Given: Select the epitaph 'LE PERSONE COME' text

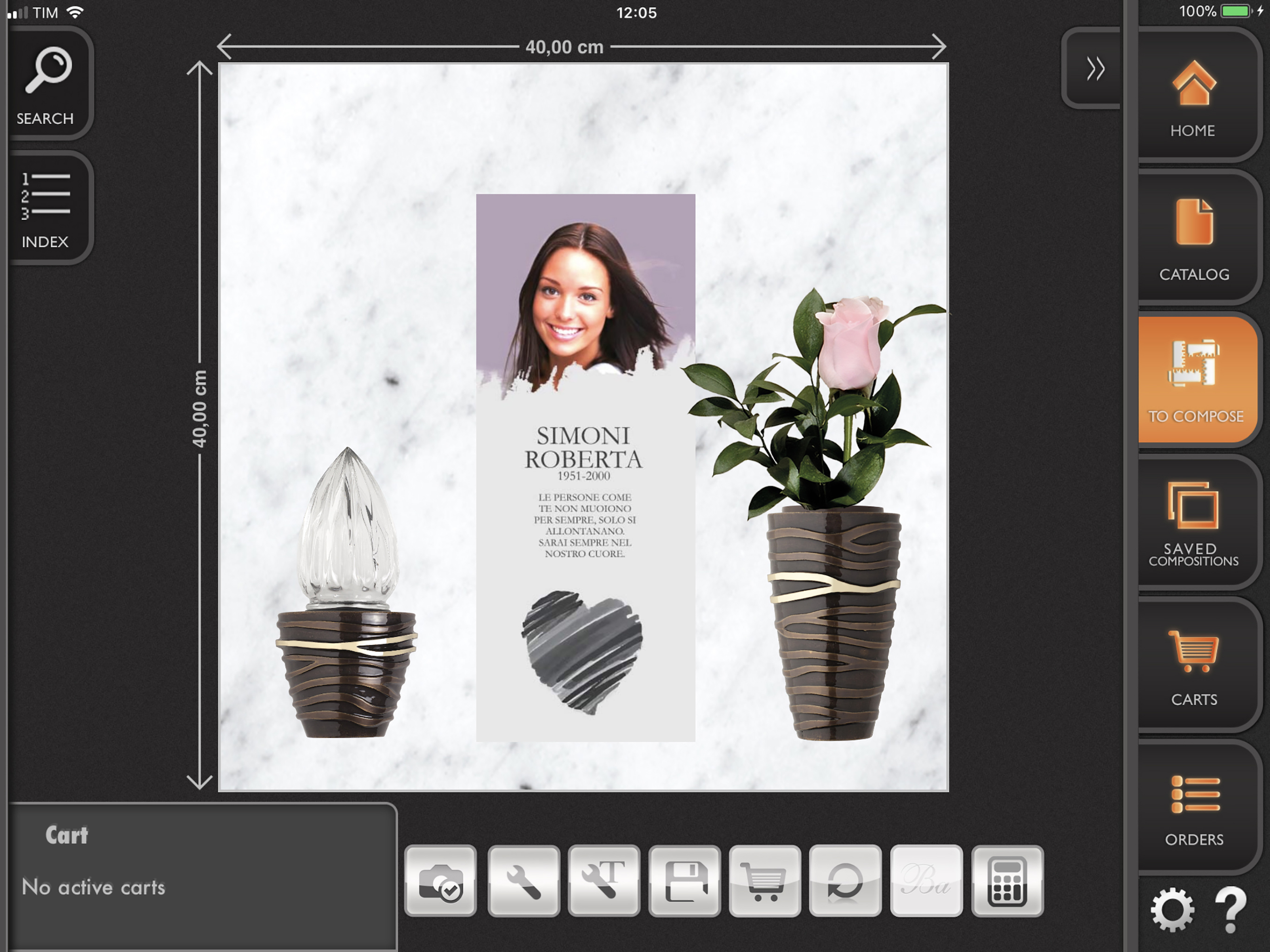Looking at the screenshot, I should (584, 525).
